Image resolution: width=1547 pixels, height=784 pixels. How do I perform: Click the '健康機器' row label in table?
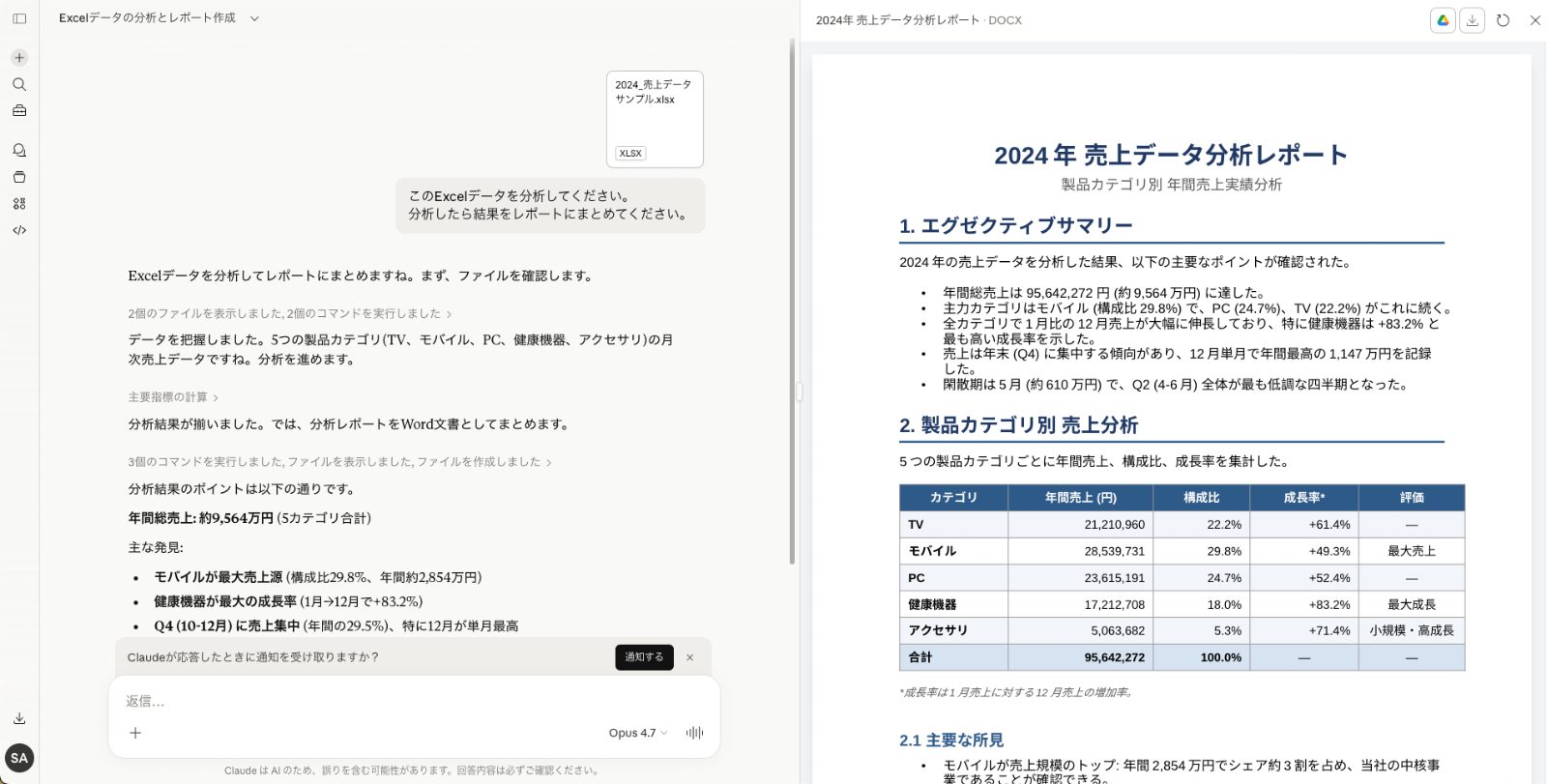pos(932,604)
